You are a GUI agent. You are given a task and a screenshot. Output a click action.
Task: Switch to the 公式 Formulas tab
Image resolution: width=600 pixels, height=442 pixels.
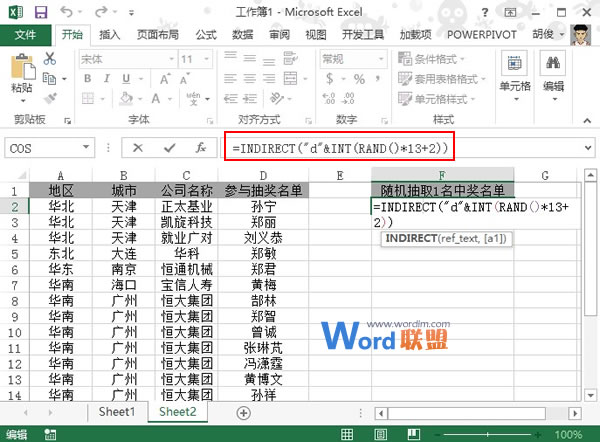(x=206, y=35)
